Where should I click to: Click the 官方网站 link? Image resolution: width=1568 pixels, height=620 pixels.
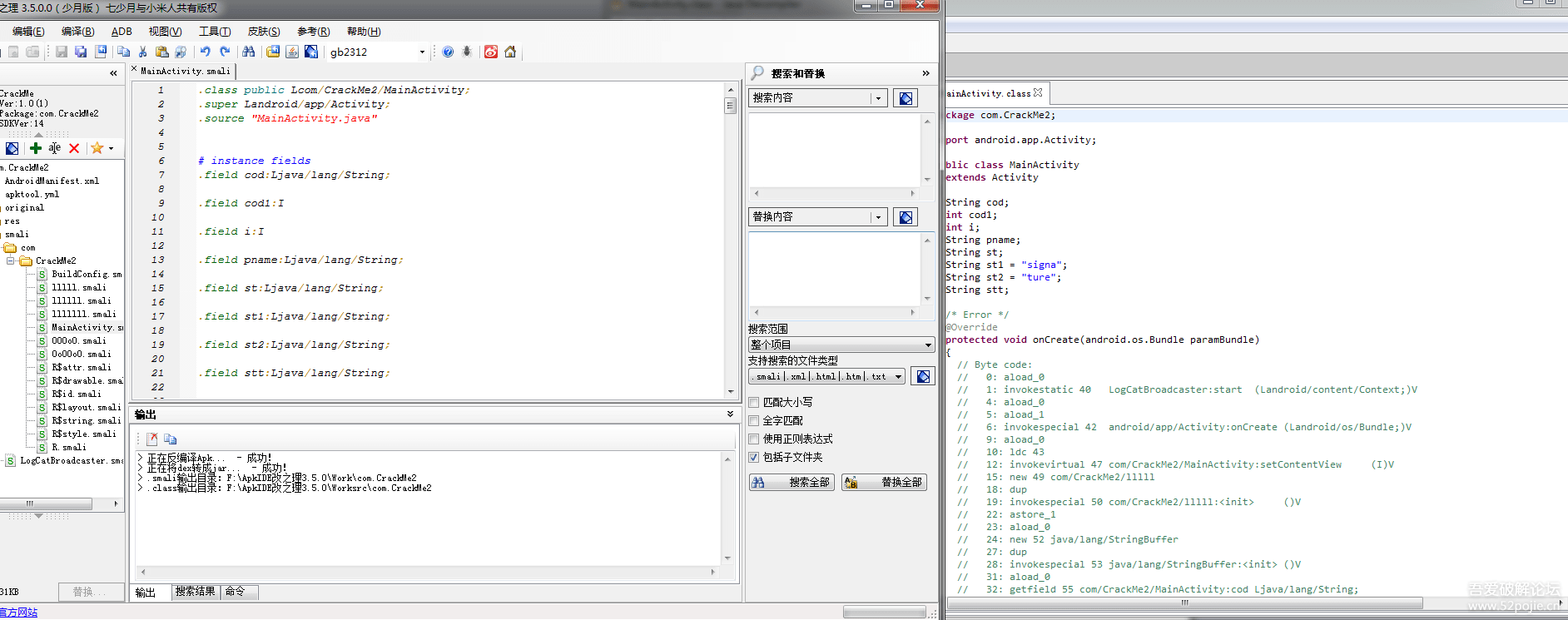point(18,613)
